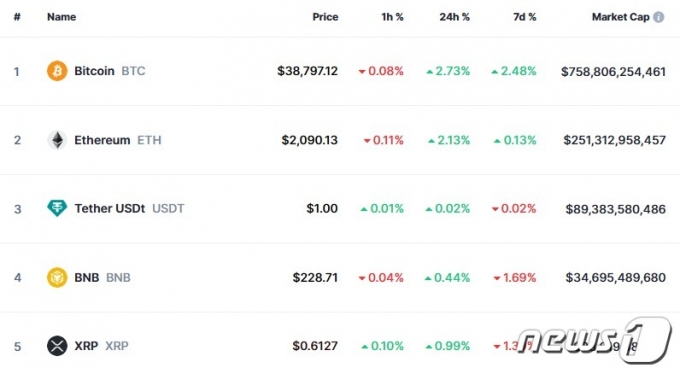Image resolution: width=680 pixels, height=374 pixels.
Task: Sort by the 7d % column header
Action: coord(525,17)
